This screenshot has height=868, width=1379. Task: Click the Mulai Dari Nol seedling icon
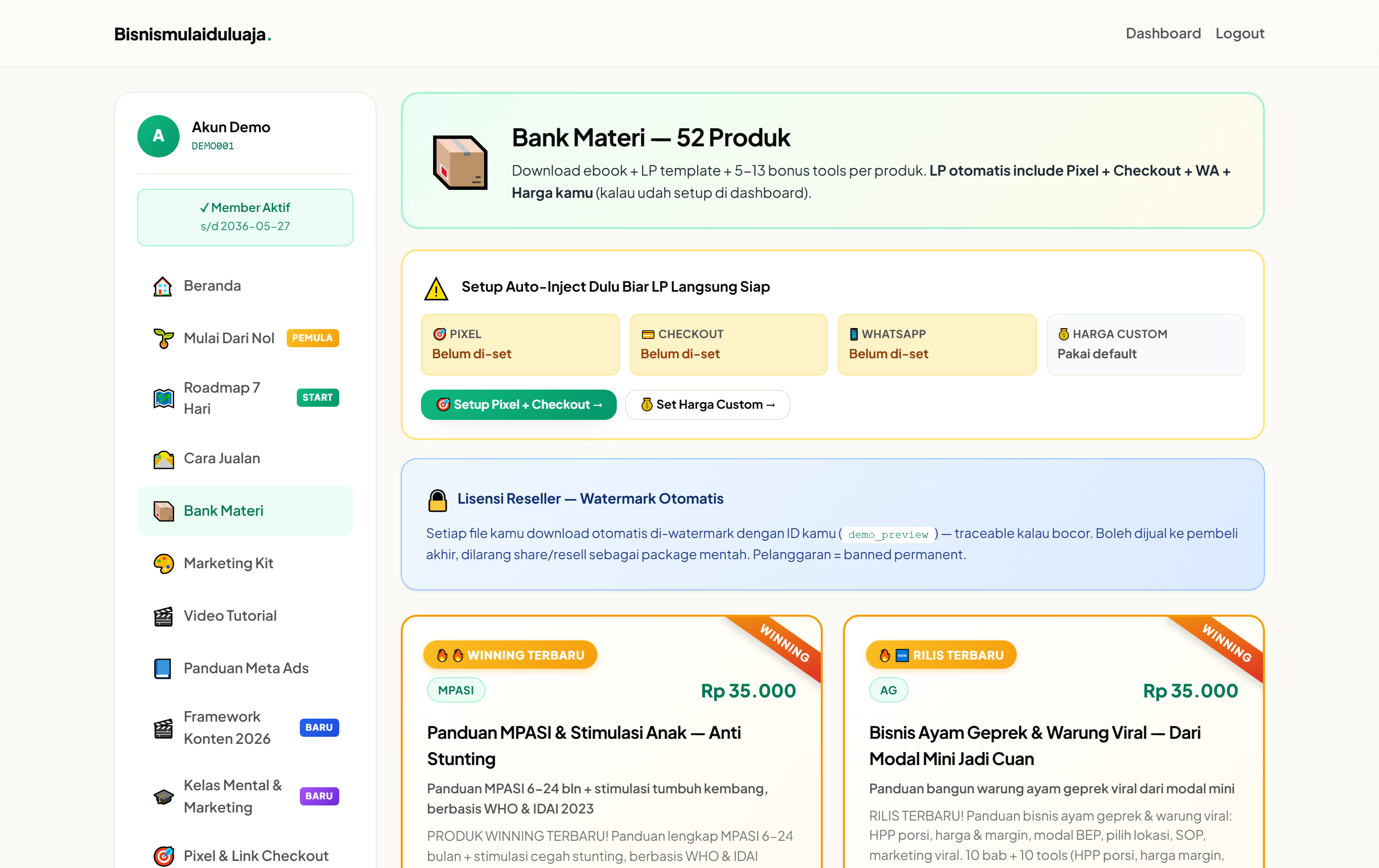click(163, 339)
